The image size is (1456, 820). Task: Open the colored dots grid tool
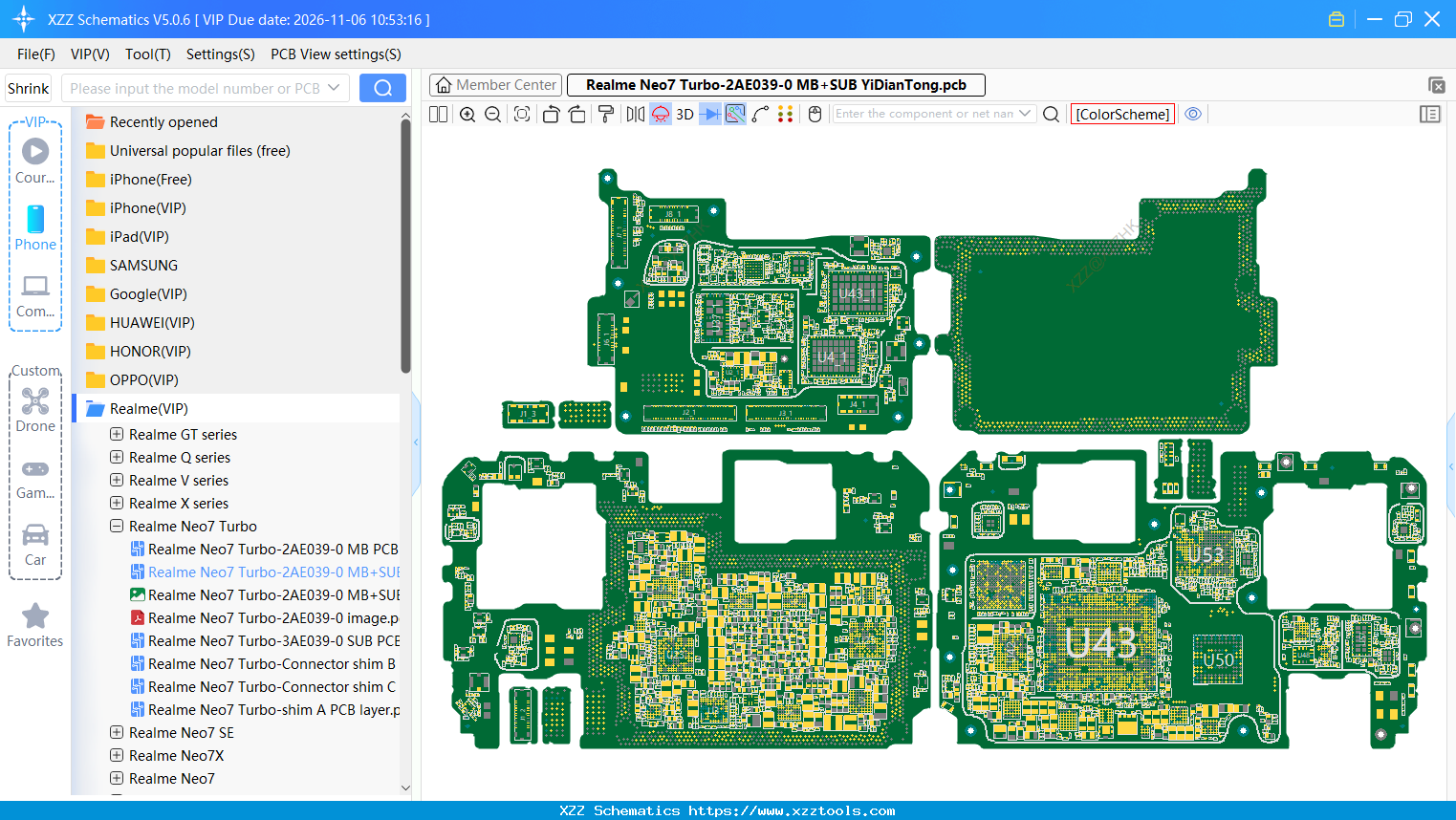786,115
